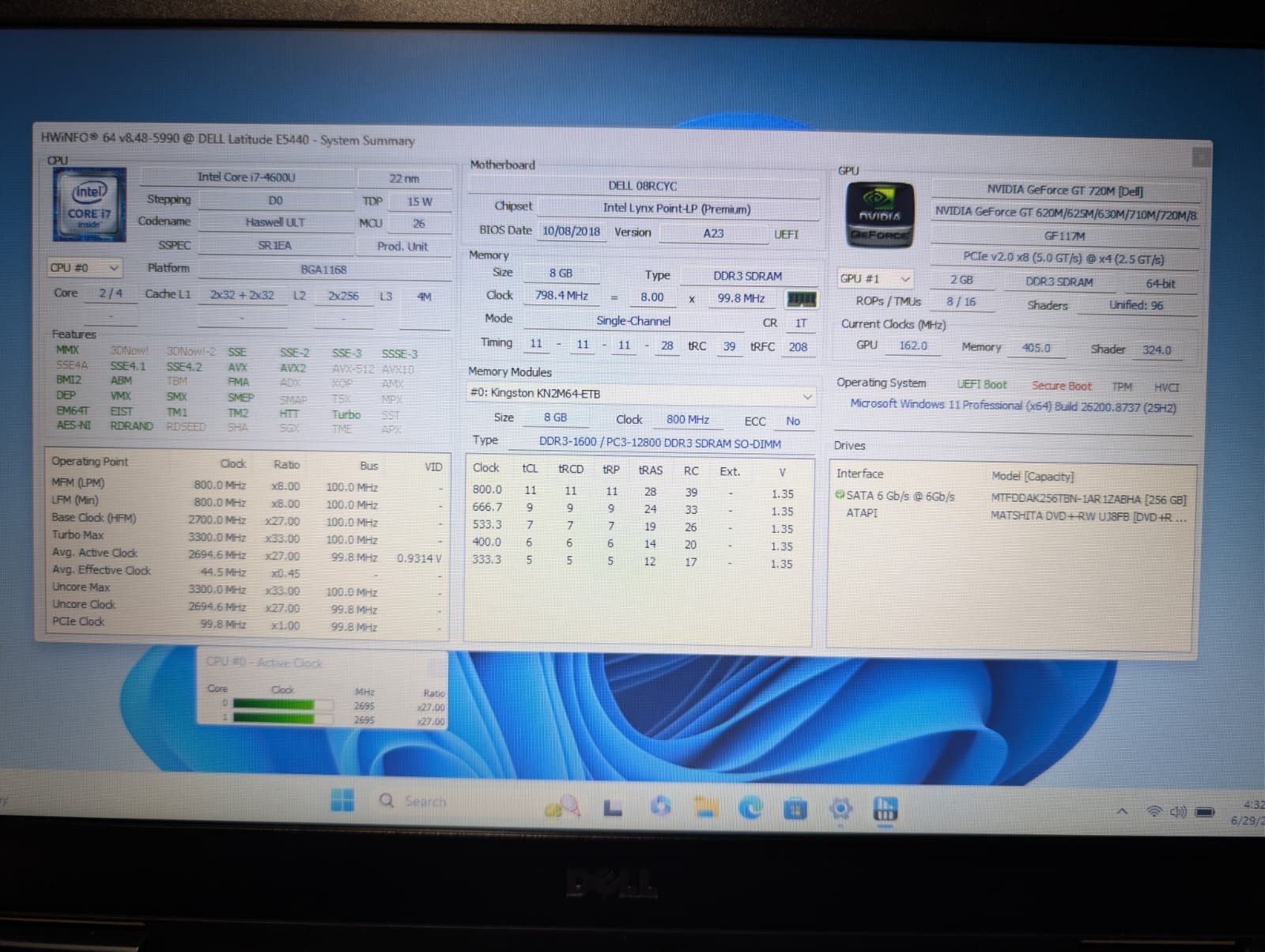This screenshot has width=1265, height=952.
Task: Launch Copilot from the taskbar
Action: pos(660,807)
